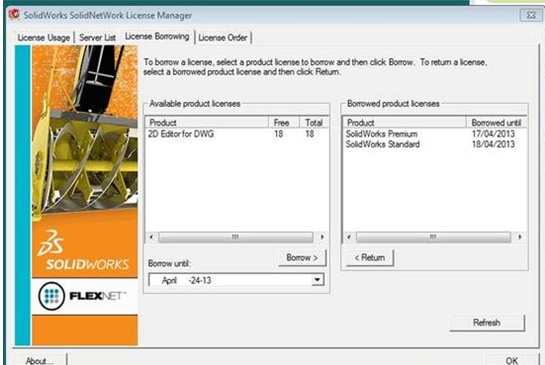Select borrowed SolidWorks Premium license
Screen dimensions: 545x365
point(434,134)
